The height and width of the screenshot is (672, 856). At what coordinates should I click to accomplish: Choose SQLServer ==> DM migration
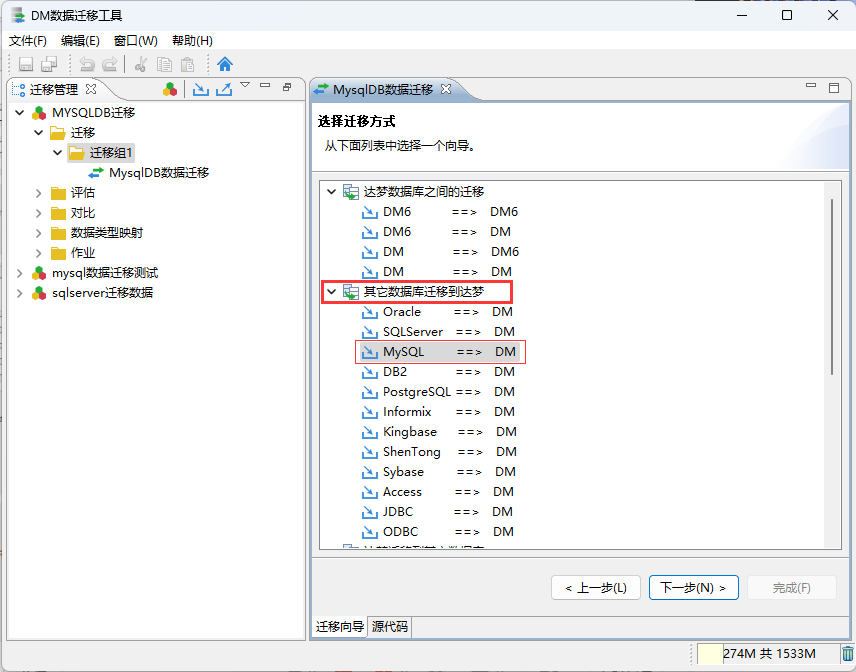click(x=438, y=332)
